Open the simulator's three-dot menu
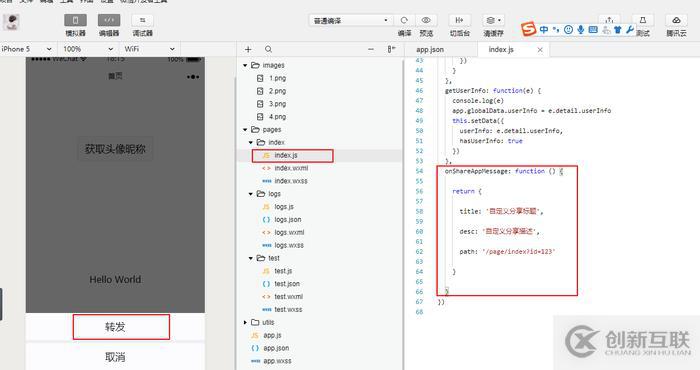Screen dimensions: 700x370 [193, 77]
